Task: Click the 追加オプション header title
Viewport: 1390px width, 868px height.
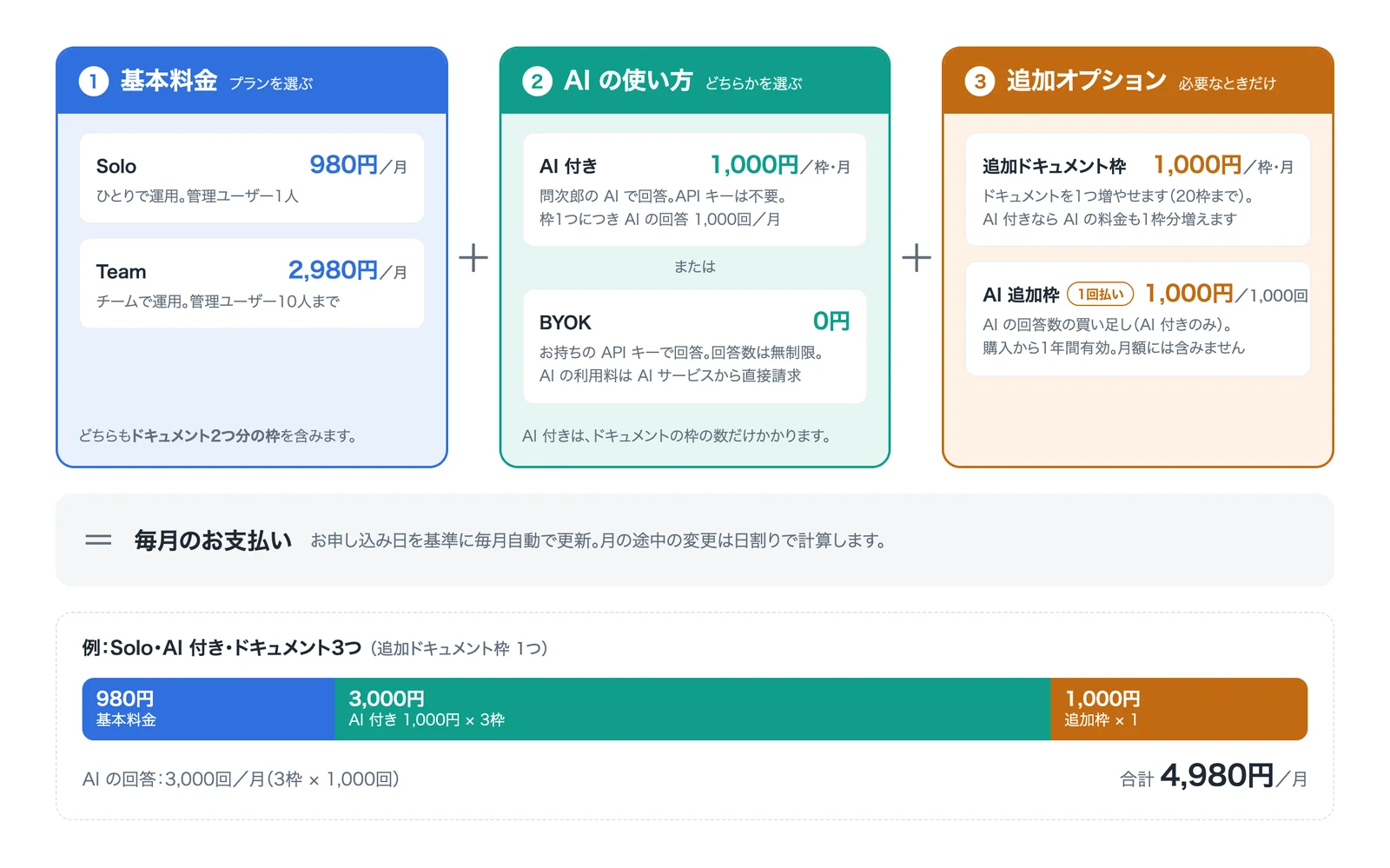Action: (x=1087, y=81)
